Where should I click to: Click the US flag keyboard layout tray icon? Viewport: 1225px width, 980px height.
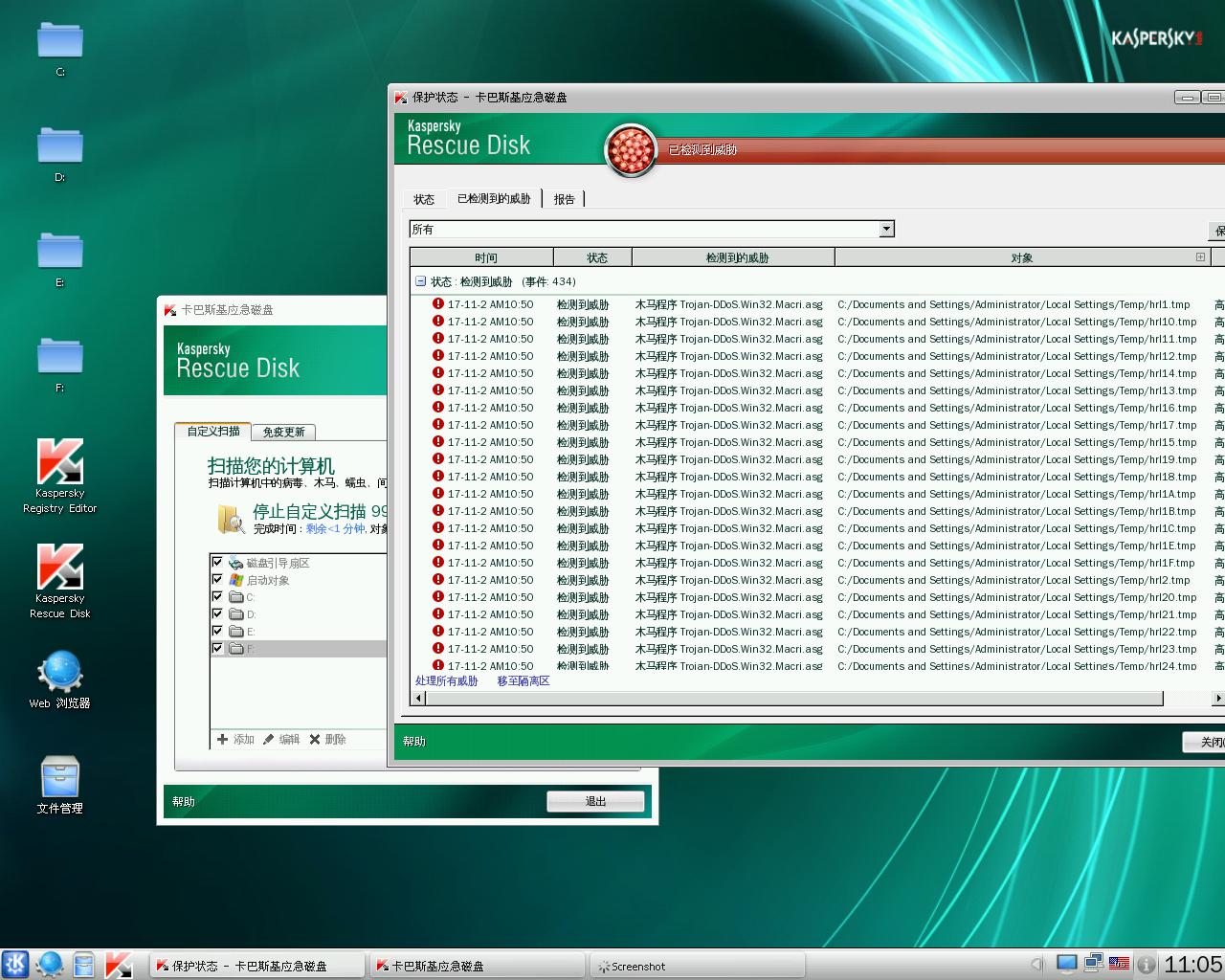coord(1119,964)
